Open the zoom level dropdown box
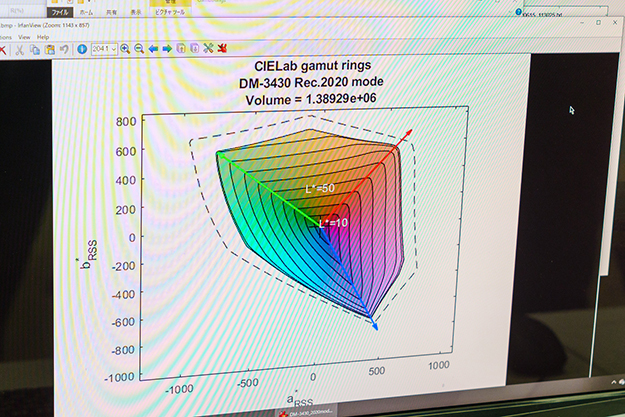625x417 pixels. [x=103, y=48]
